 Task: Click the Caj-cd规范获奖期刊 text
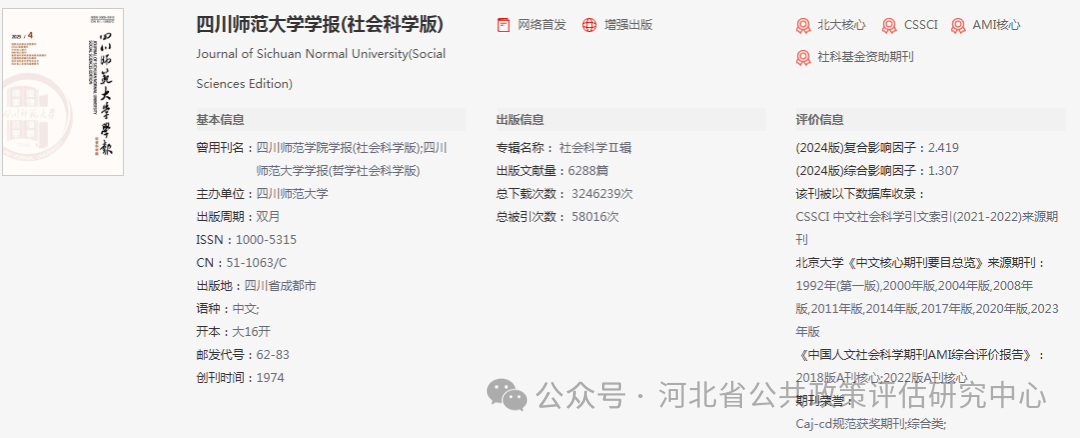coord(851,423)
